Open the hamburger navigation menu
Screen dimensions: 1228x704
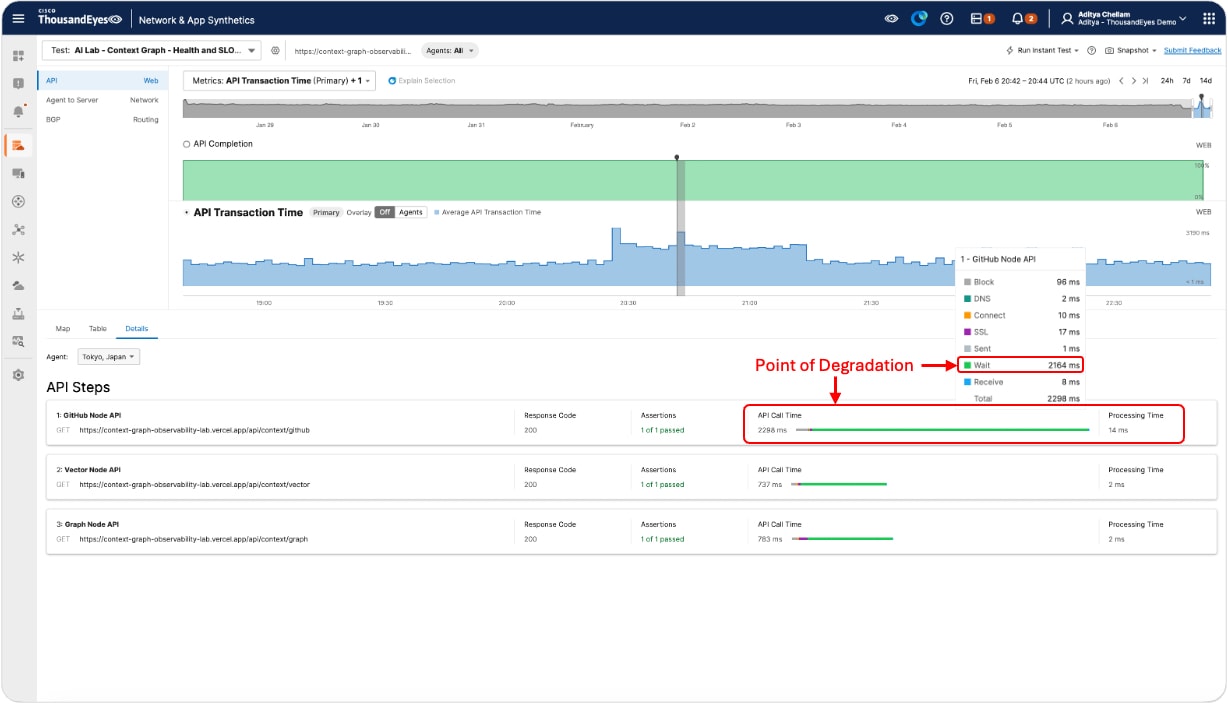tap(18, 19)
